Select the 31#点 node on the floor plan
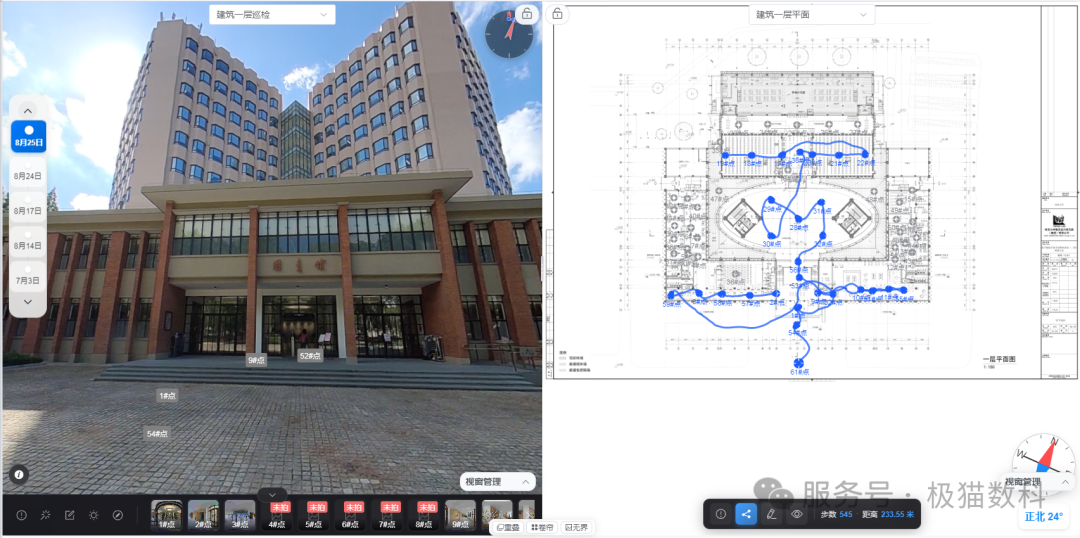The height and width of the screenshot is (538, 1080). (x=821, y=202)
